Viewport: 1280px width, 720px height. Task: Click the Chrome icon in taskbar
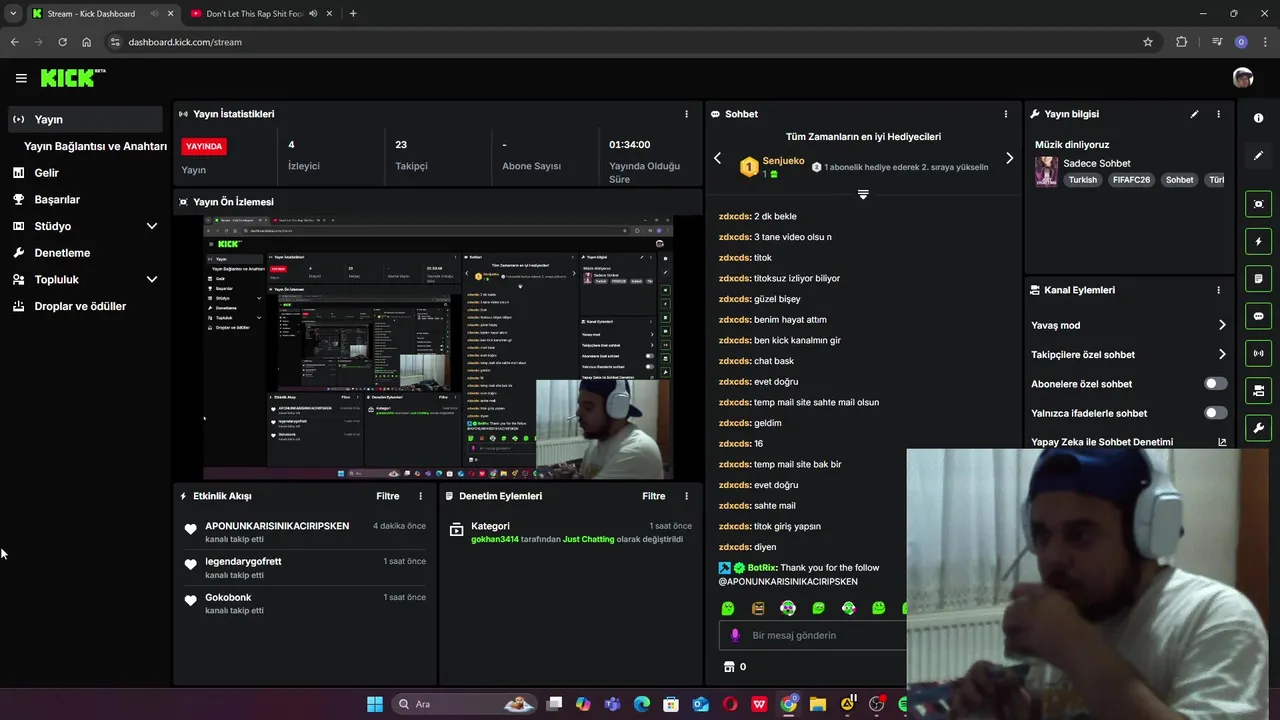pyautogui.click(x=789, y=704)
